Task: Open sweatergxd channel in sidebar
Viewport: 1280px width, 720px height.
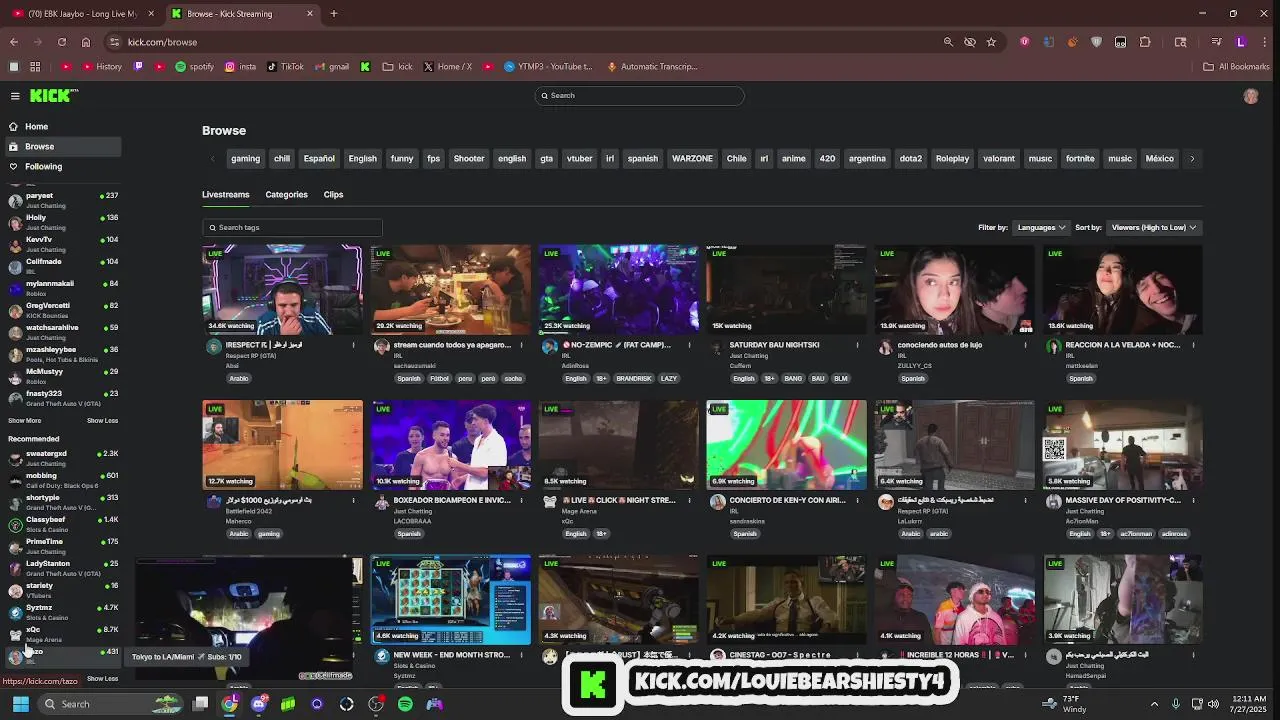Action: point(63,458)
